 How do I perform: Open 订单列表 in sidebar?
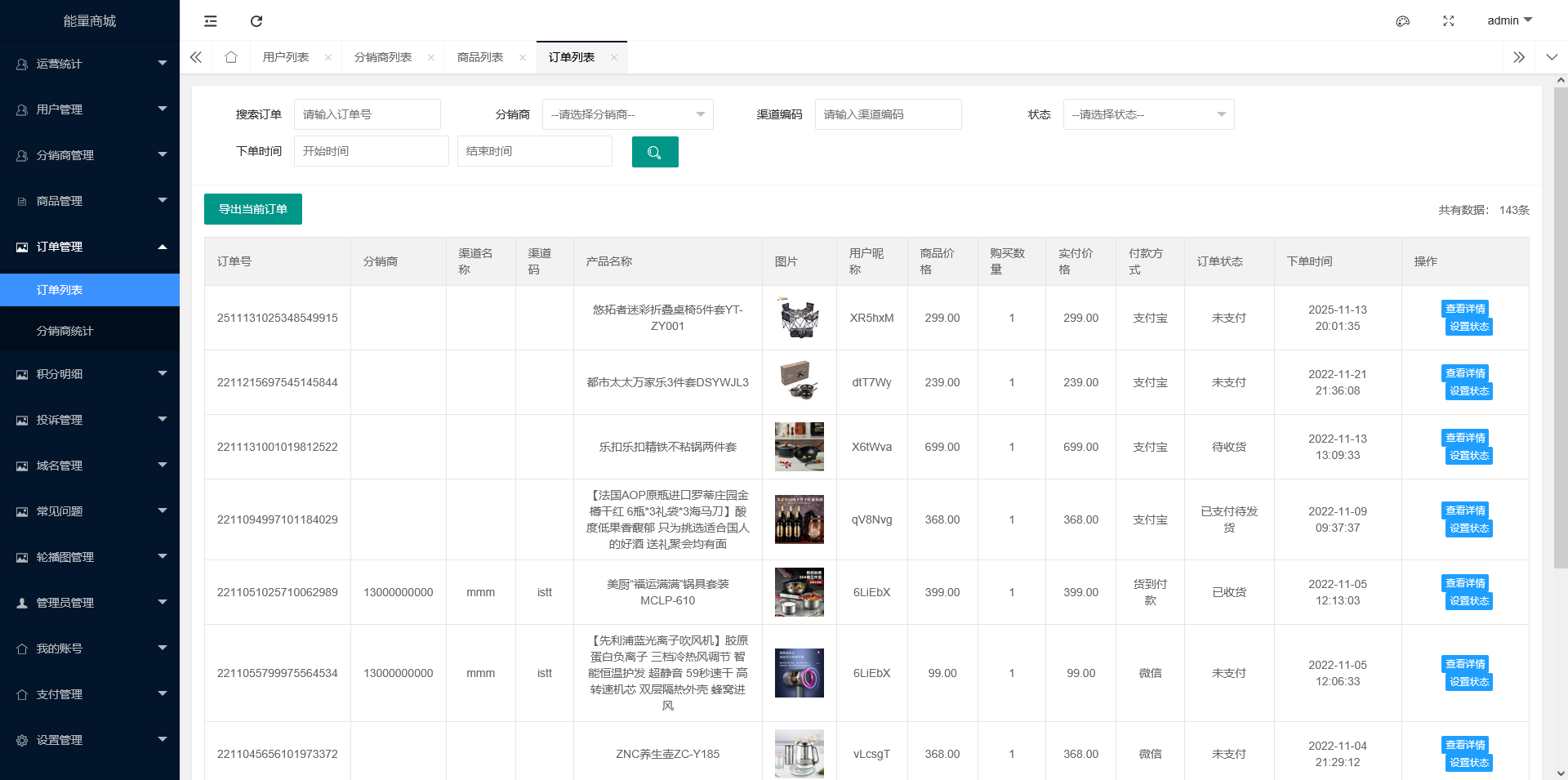[x=90, y=290]
